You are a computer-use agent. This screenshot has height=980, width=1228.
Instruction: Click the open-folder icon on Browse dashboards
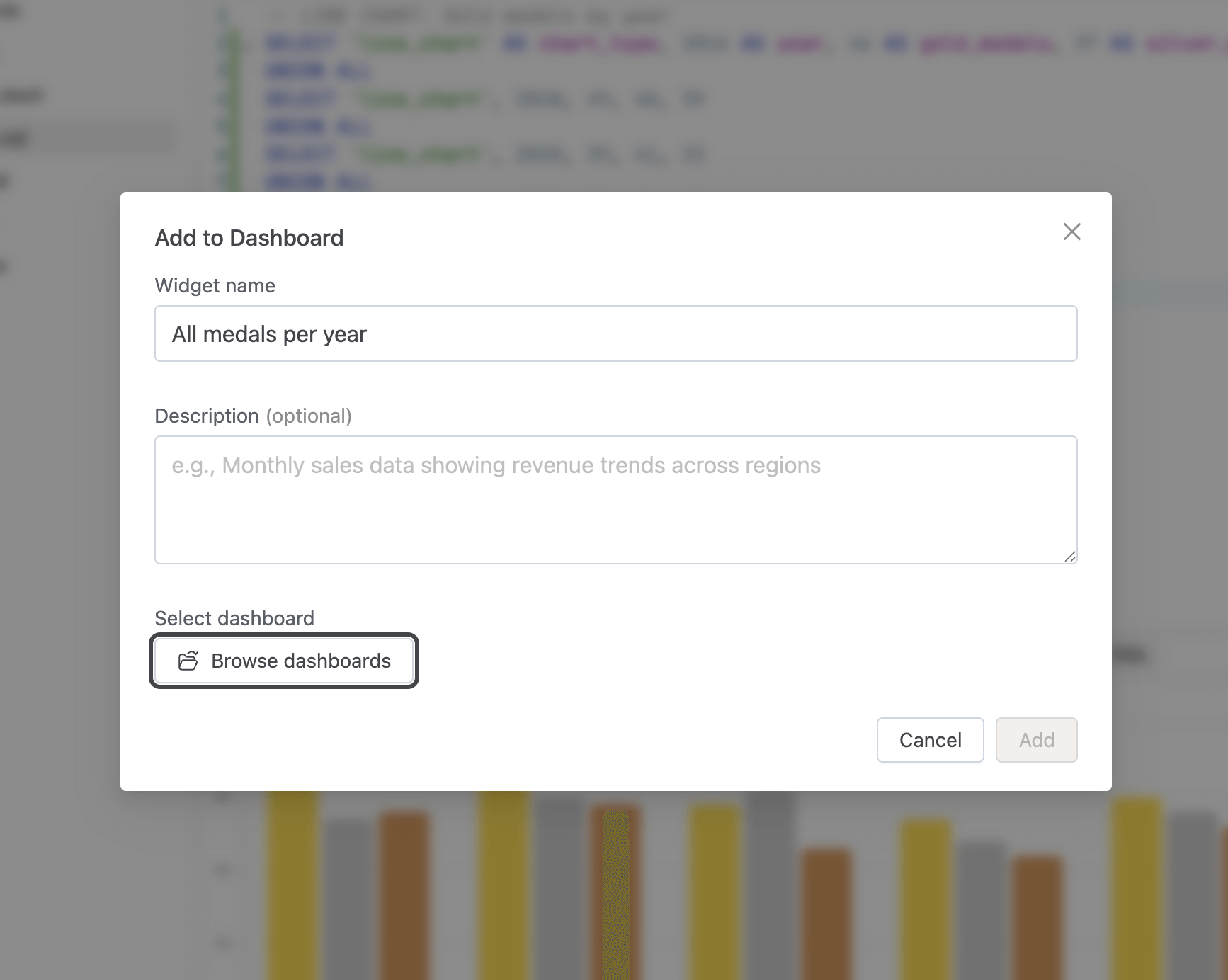click(188, 661)
